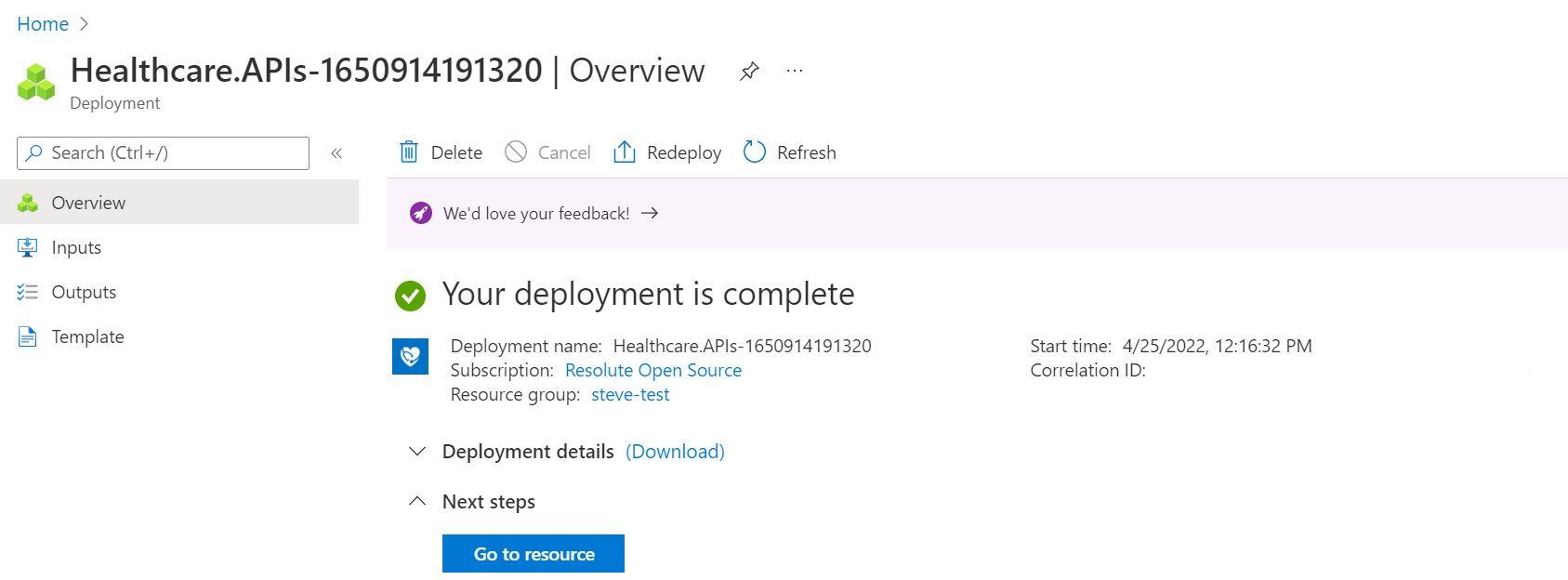The image size is (1568, 580).
Task: Select the Template menu item
Action: [87, 336]
